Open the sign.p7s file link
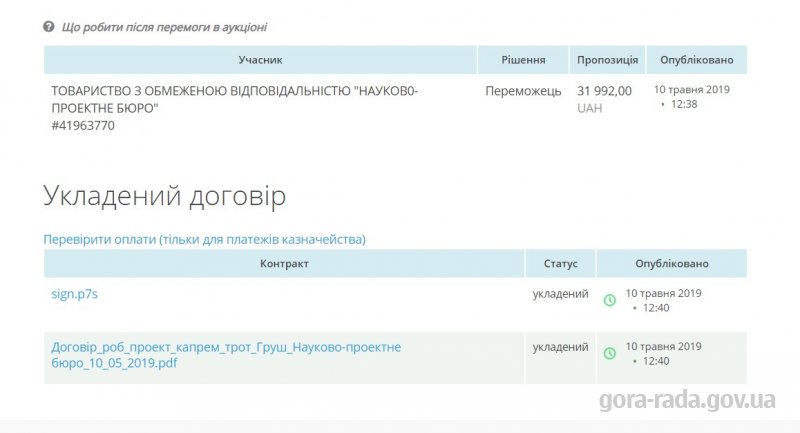 (x=74, y=294)
